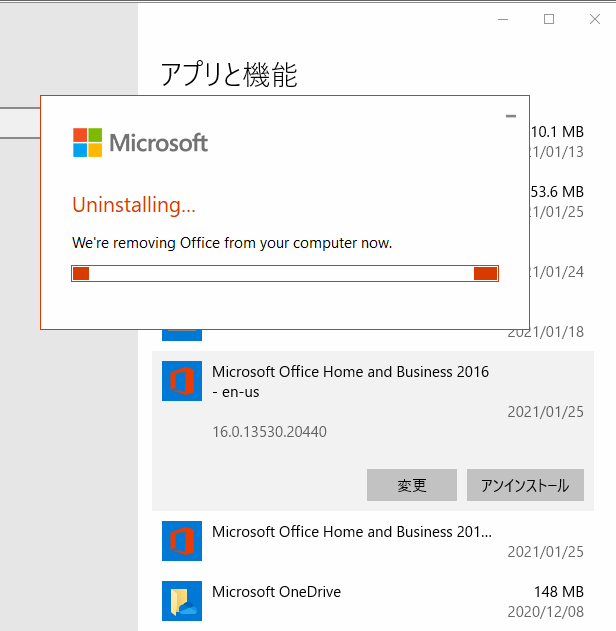Click the Office icon beside the en-us entry

(x=182, y=381)
